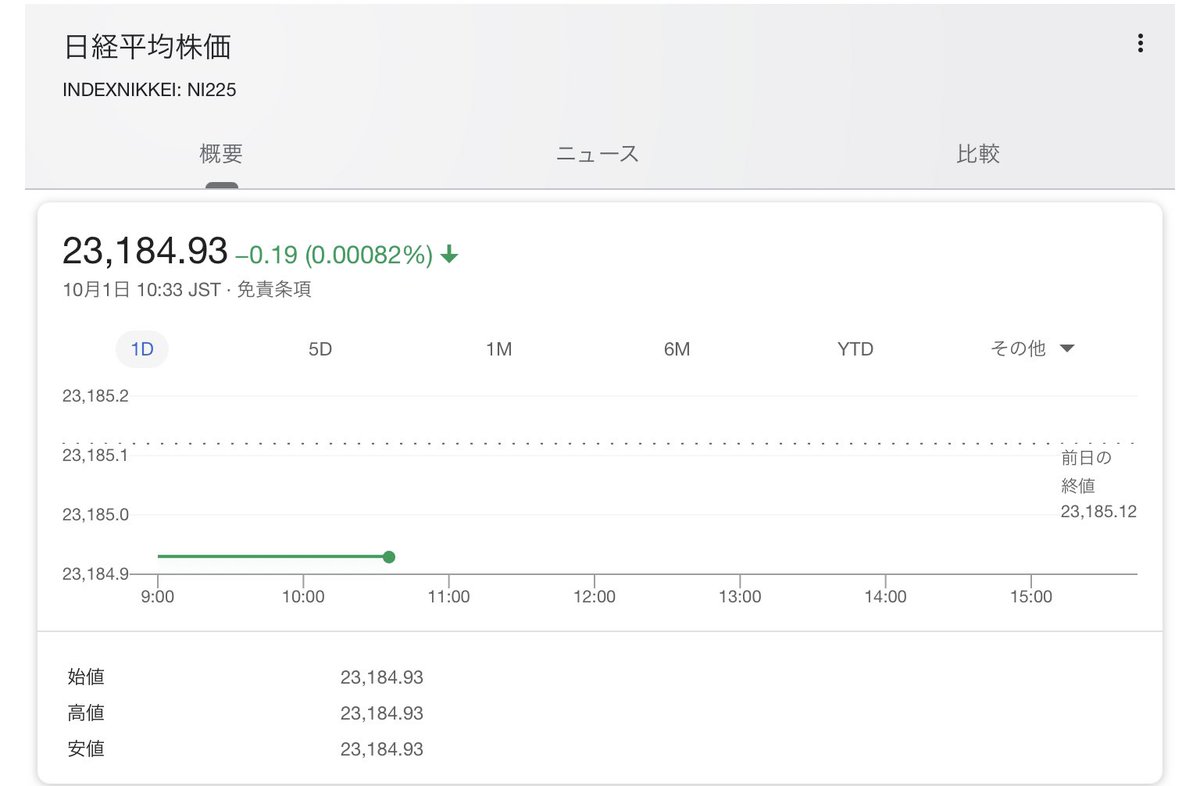This screenshot has height=786, width=1200.
Task: Click the current price 23,184.93
Action: [145, 251]
